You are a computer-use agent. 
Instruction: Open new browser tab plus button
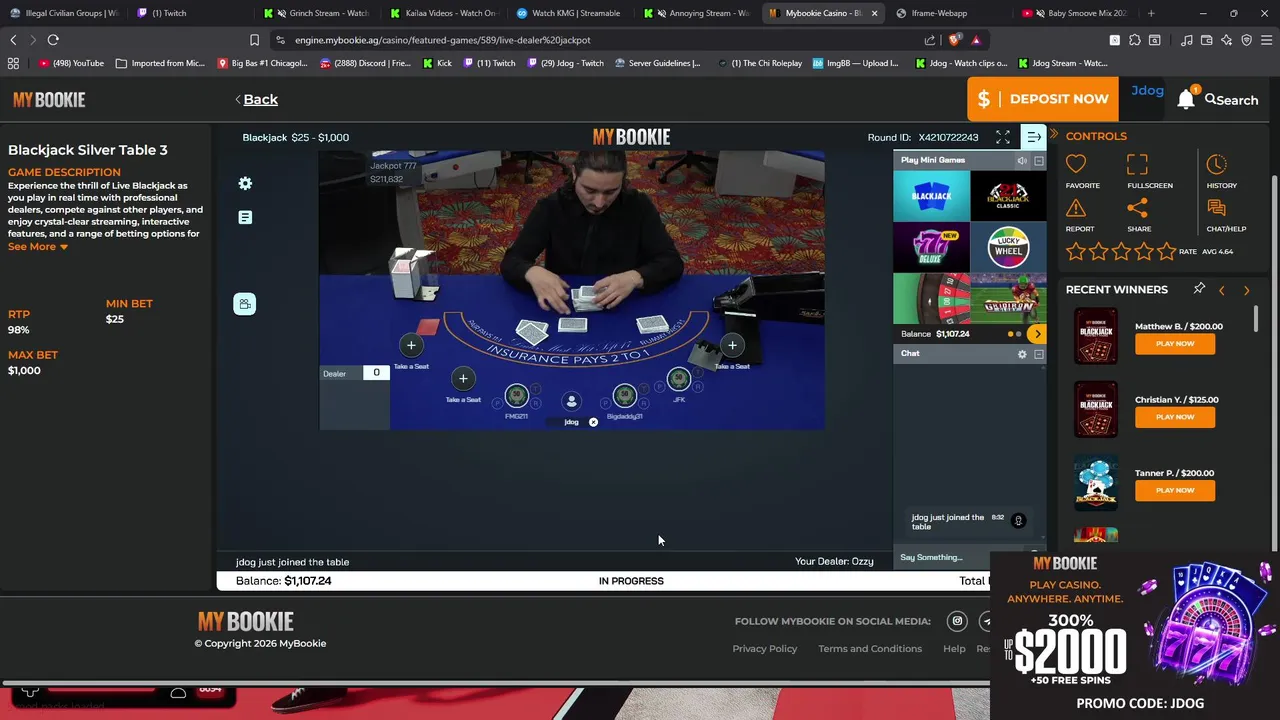pyautogui.click(x=1151, y=13)
